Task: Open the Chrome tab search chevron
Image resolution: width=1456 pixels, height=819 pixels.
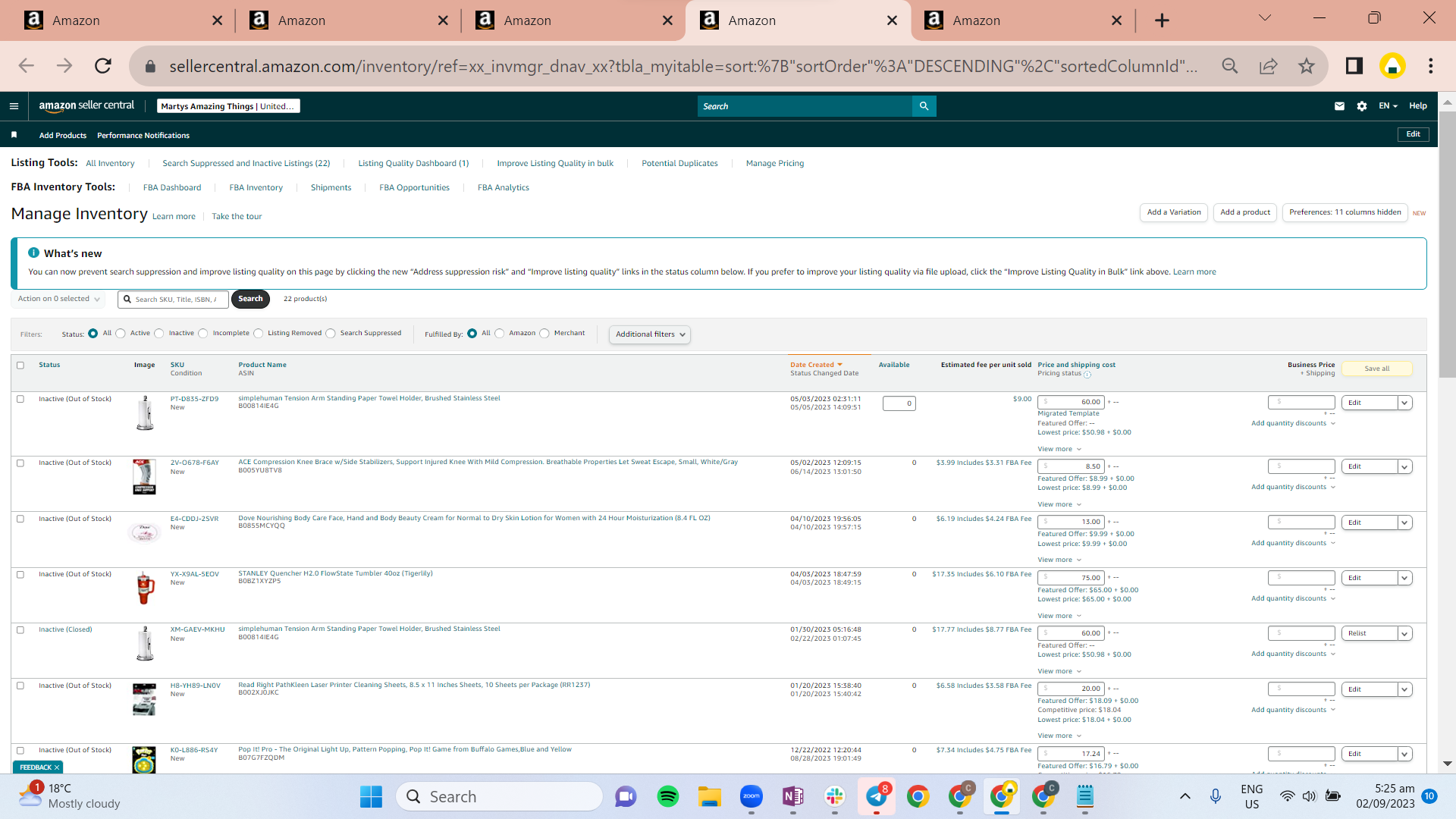Action: [x=1265, y=18]
